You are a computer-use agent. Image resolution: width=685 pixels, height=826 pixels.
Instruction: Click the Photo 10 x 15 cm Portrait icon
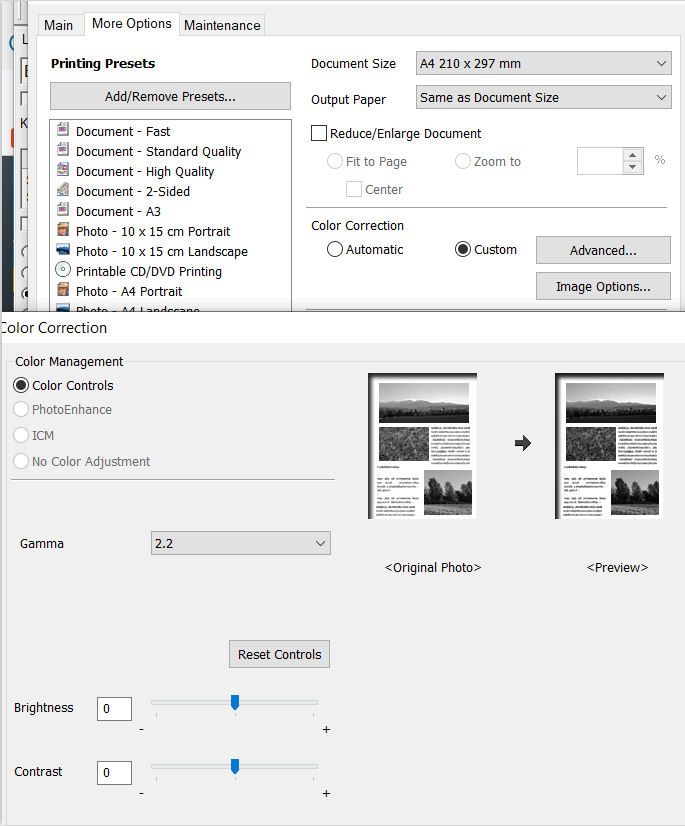(63, 231)
